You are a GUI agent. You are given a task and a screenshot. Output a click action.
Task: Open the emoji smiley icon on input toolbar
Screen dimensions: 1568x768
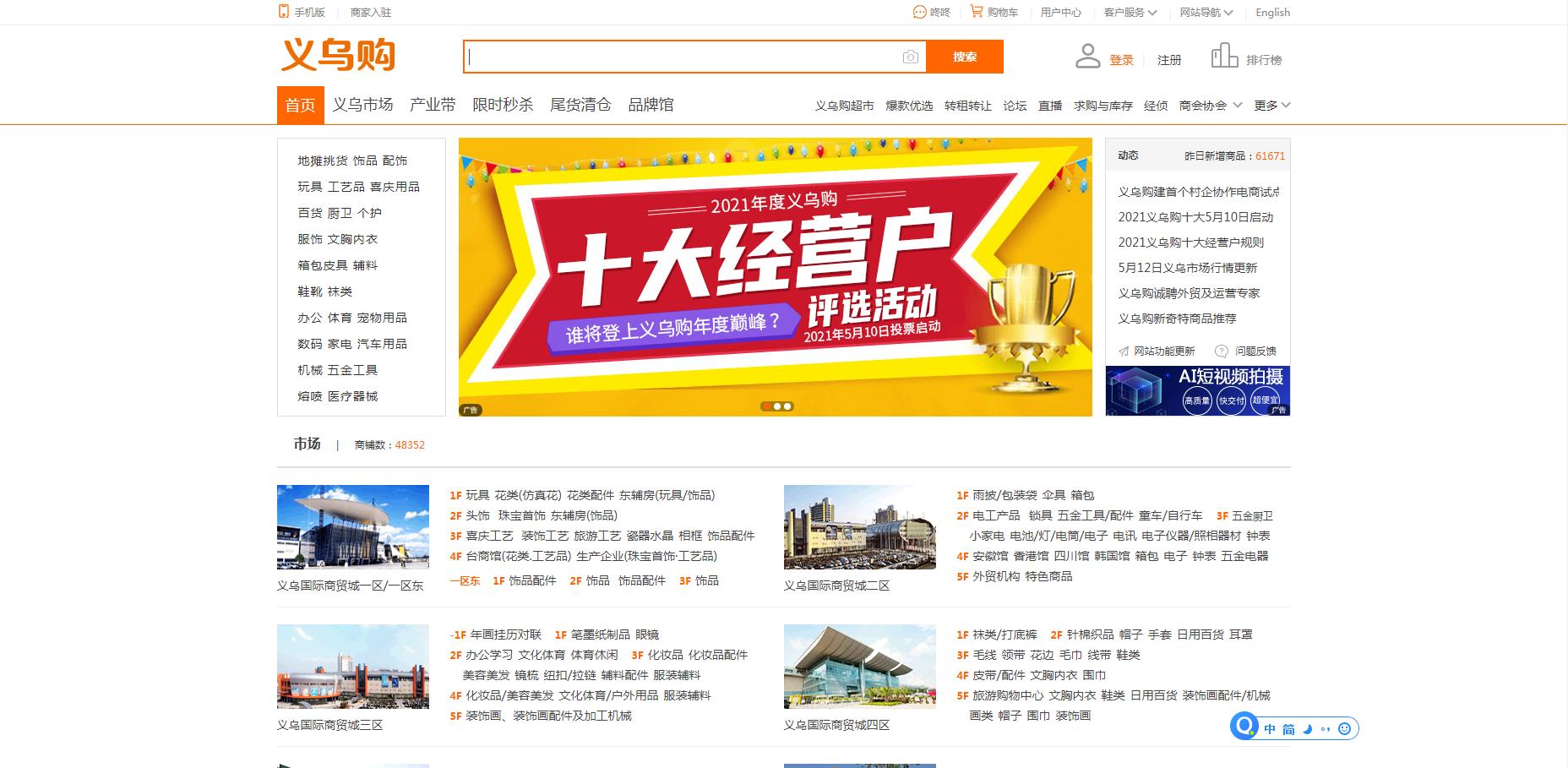tap(1345, 727)
